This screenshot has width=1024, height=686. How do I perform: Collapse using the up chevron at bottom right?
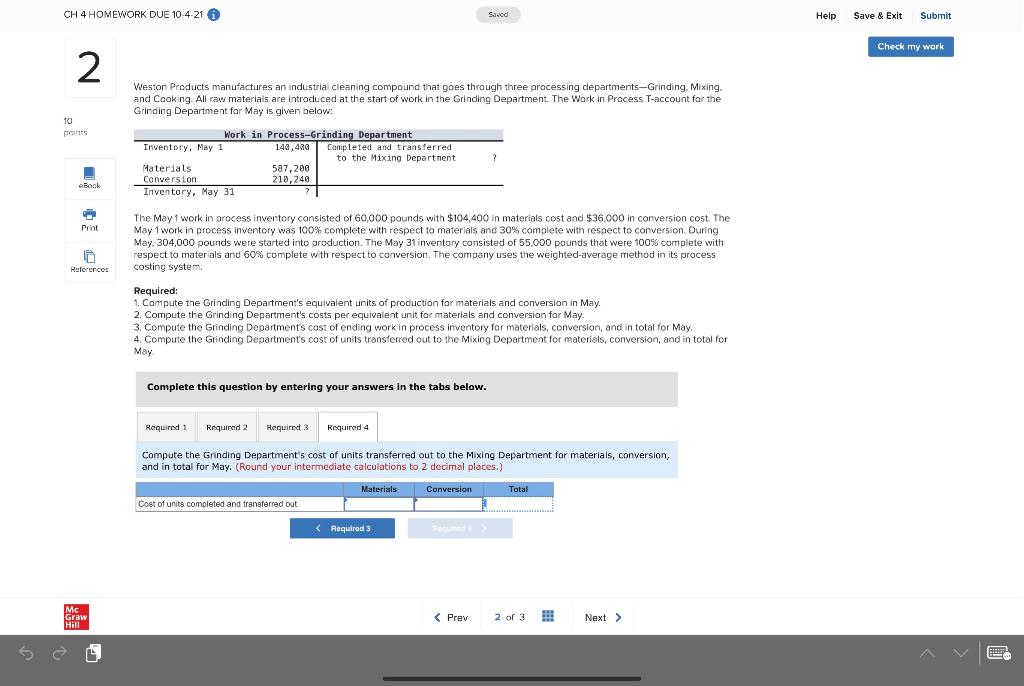point(928,652)
